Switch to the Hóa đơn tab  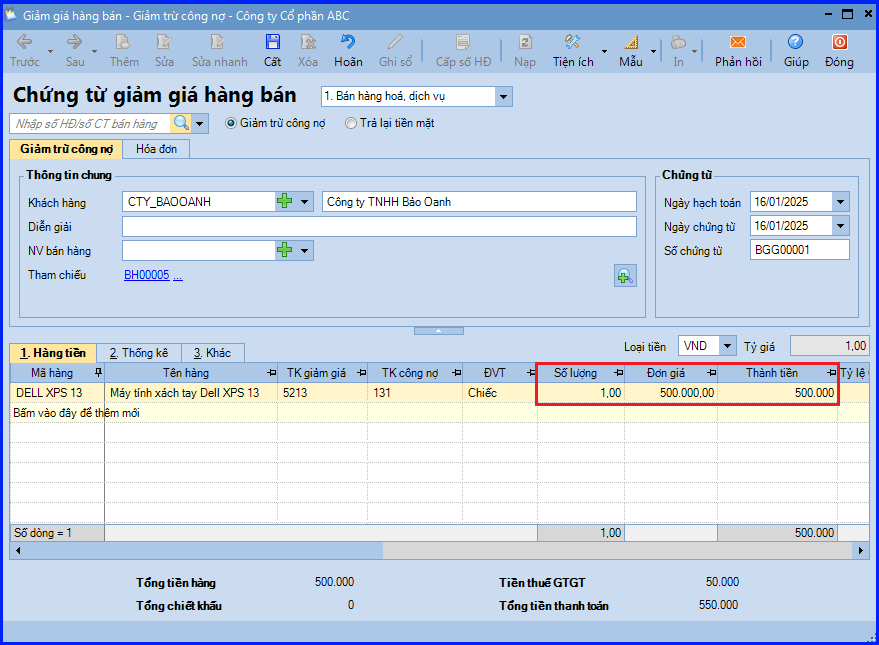pyautogui.click(x=156, y=149)
